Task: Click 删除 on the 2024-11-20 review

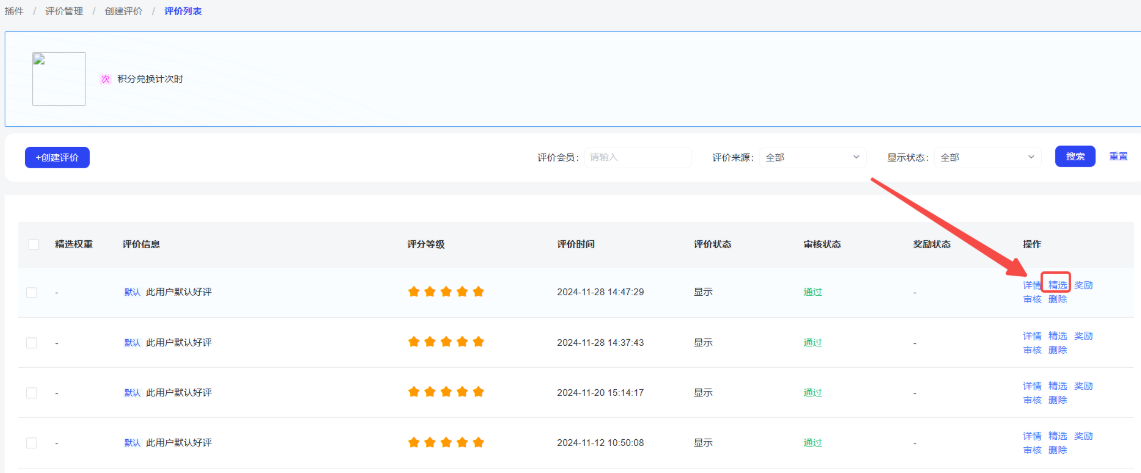Action: click(1057, 400)
